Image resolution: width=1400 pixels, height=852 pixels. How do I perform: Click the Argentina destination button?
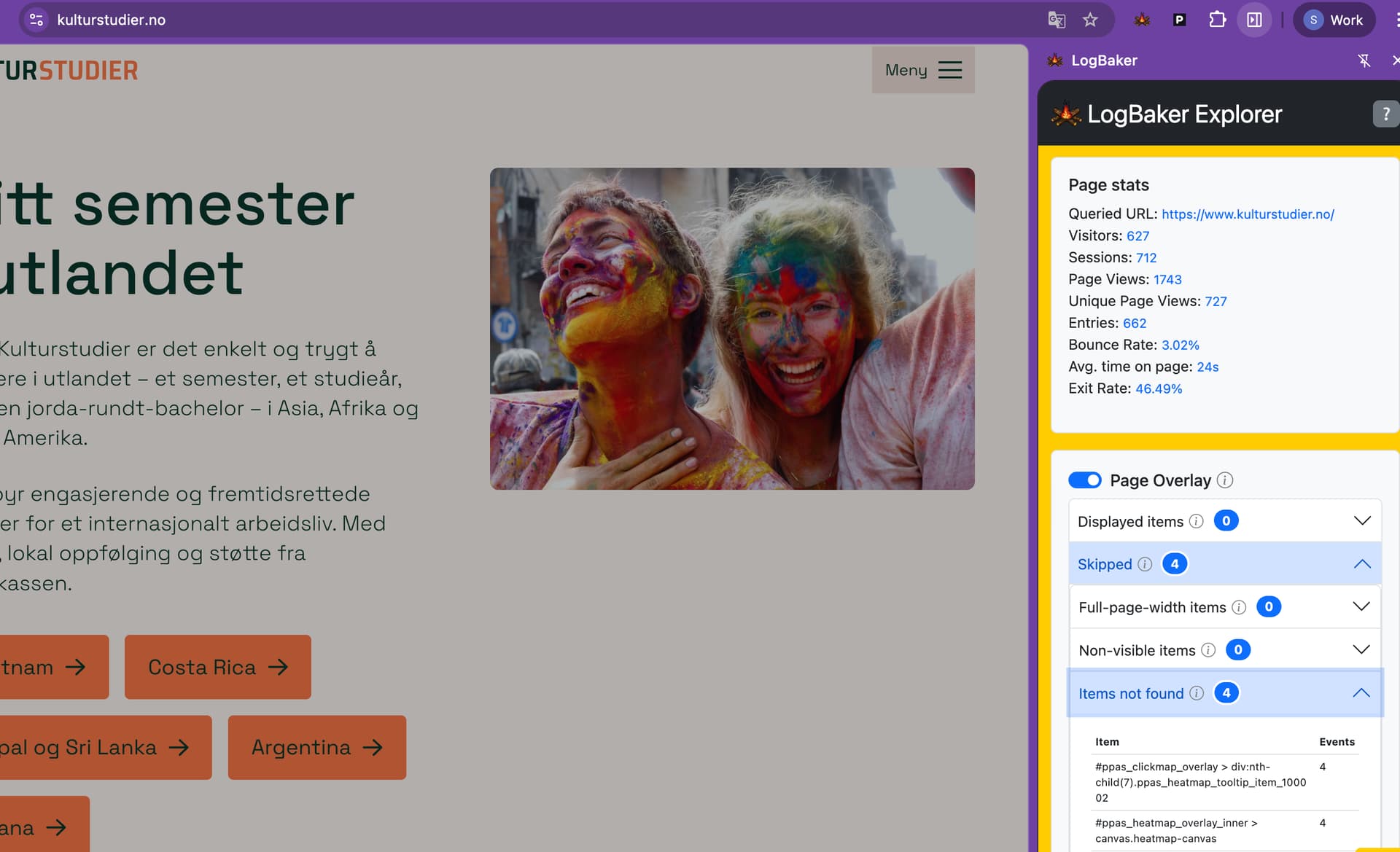[317, 747]
